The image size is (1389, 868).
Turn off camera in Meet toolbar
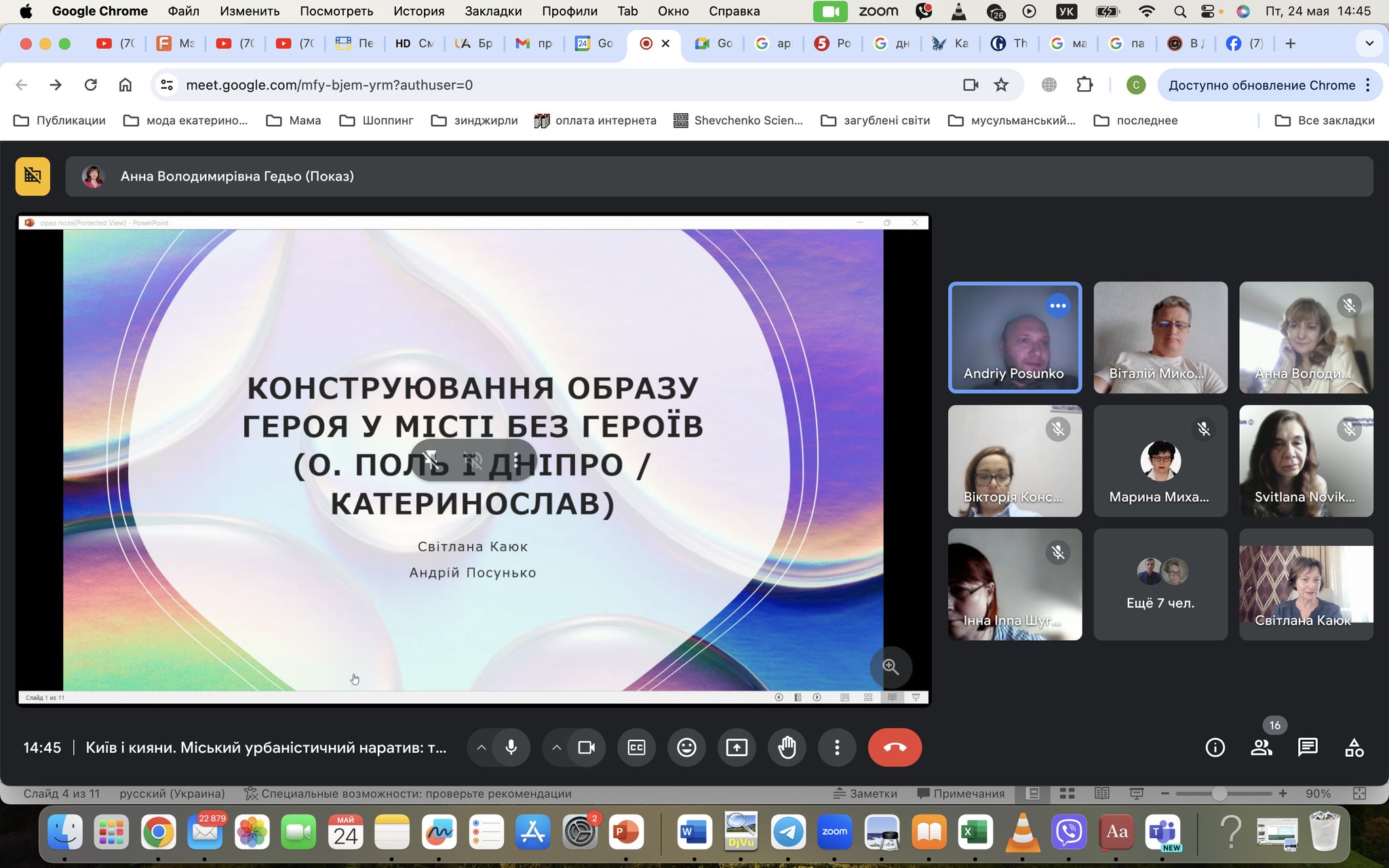point(586,747)
